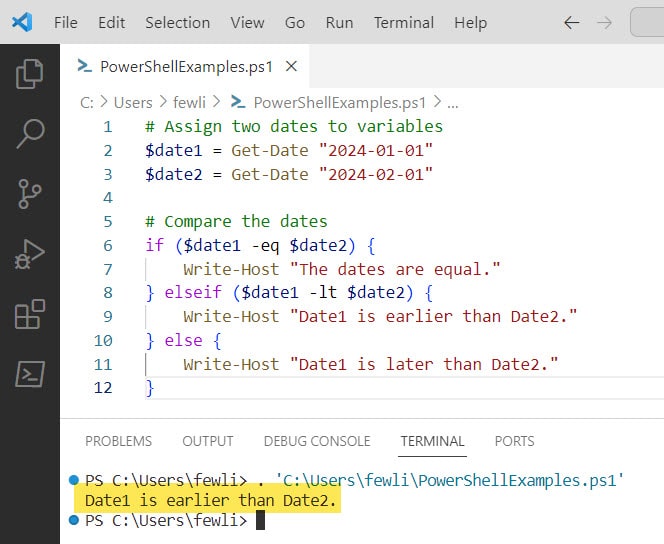664x544 pixels.
Task: Click "Date1 is later than Date2." string
Action: pos(424,364)
